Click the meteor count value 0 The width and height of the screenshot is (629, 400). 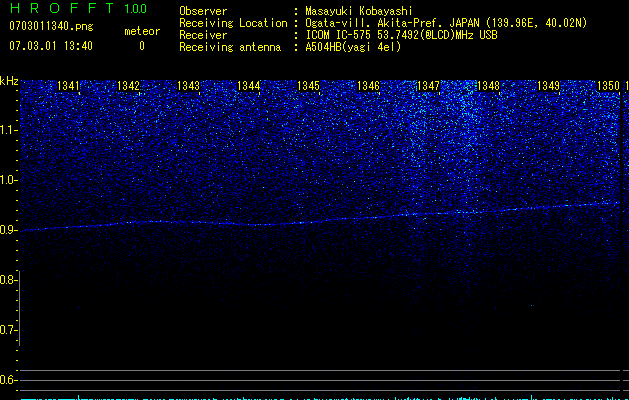(141, 46)
